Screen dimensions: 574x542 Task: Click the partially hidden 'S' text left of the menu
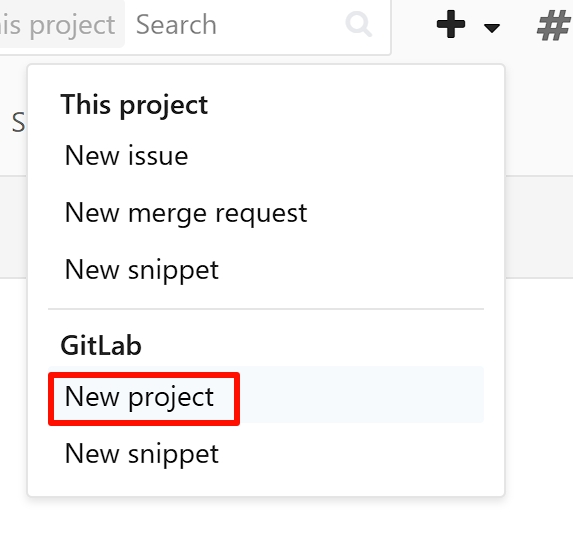pos(18,123)
